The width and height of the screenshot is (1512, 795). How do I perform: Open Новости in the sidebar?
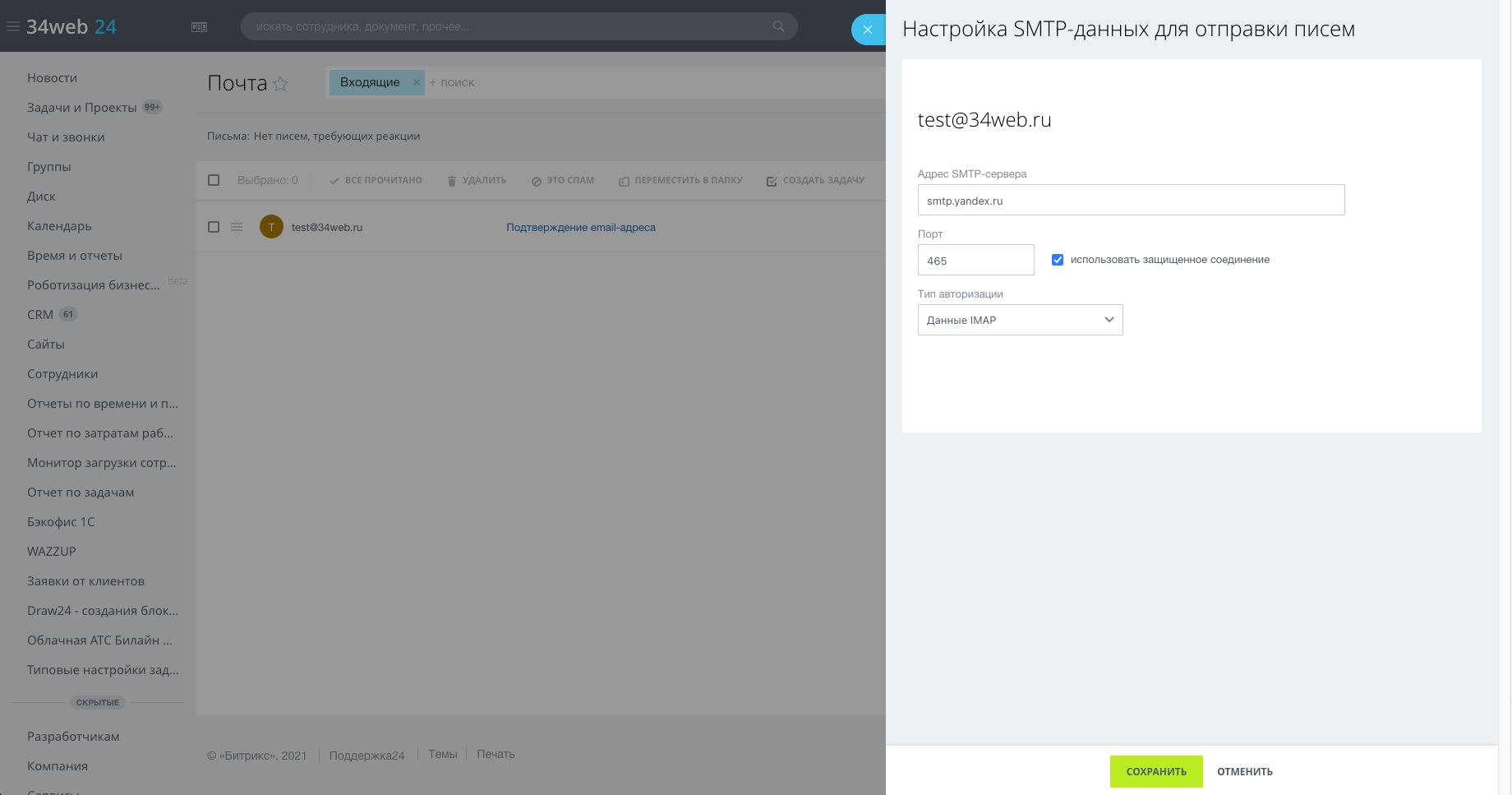52,78
